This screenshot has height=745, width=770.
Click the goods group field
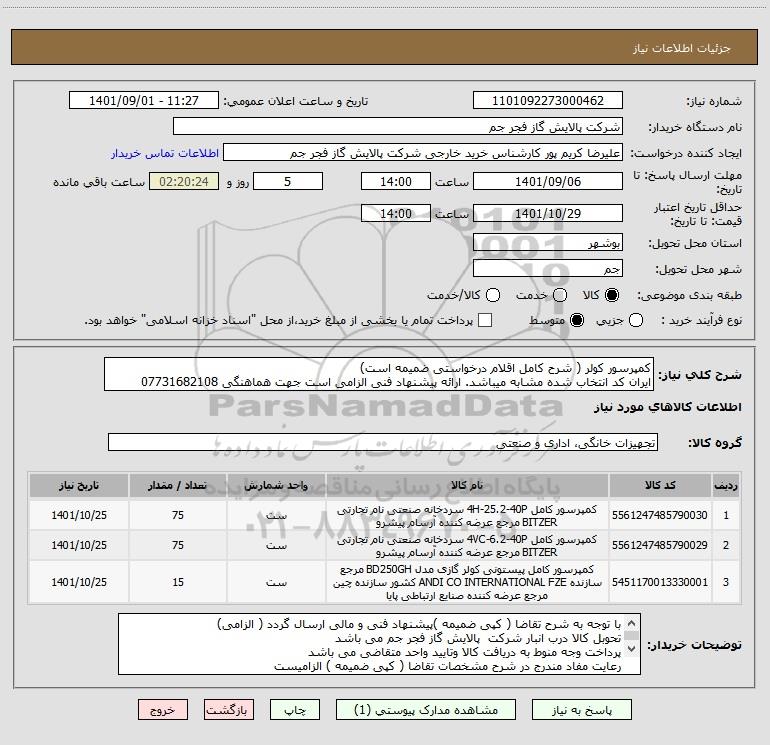coord(383,442)
